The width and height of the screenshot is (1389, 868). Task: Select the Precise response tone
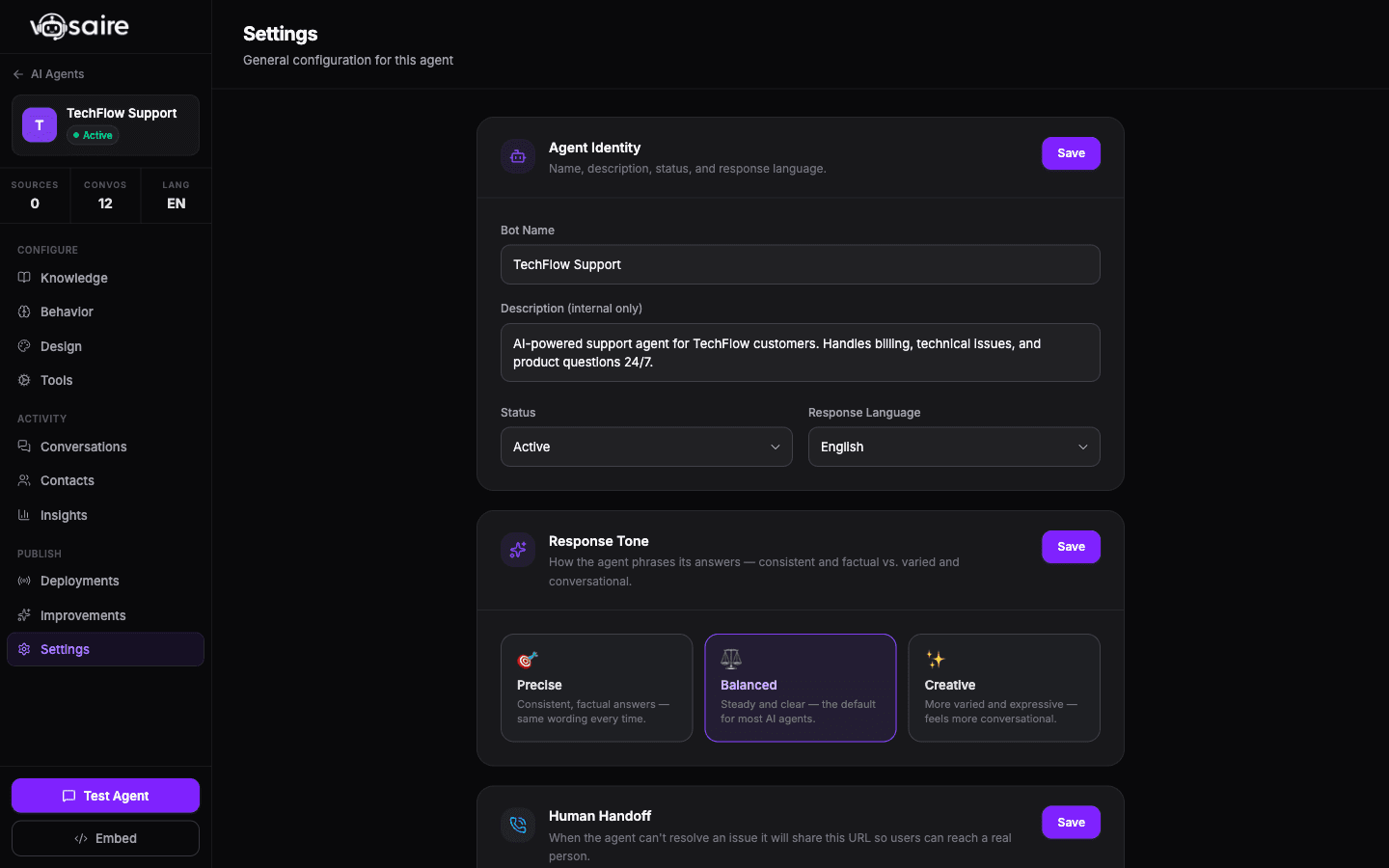597,688
